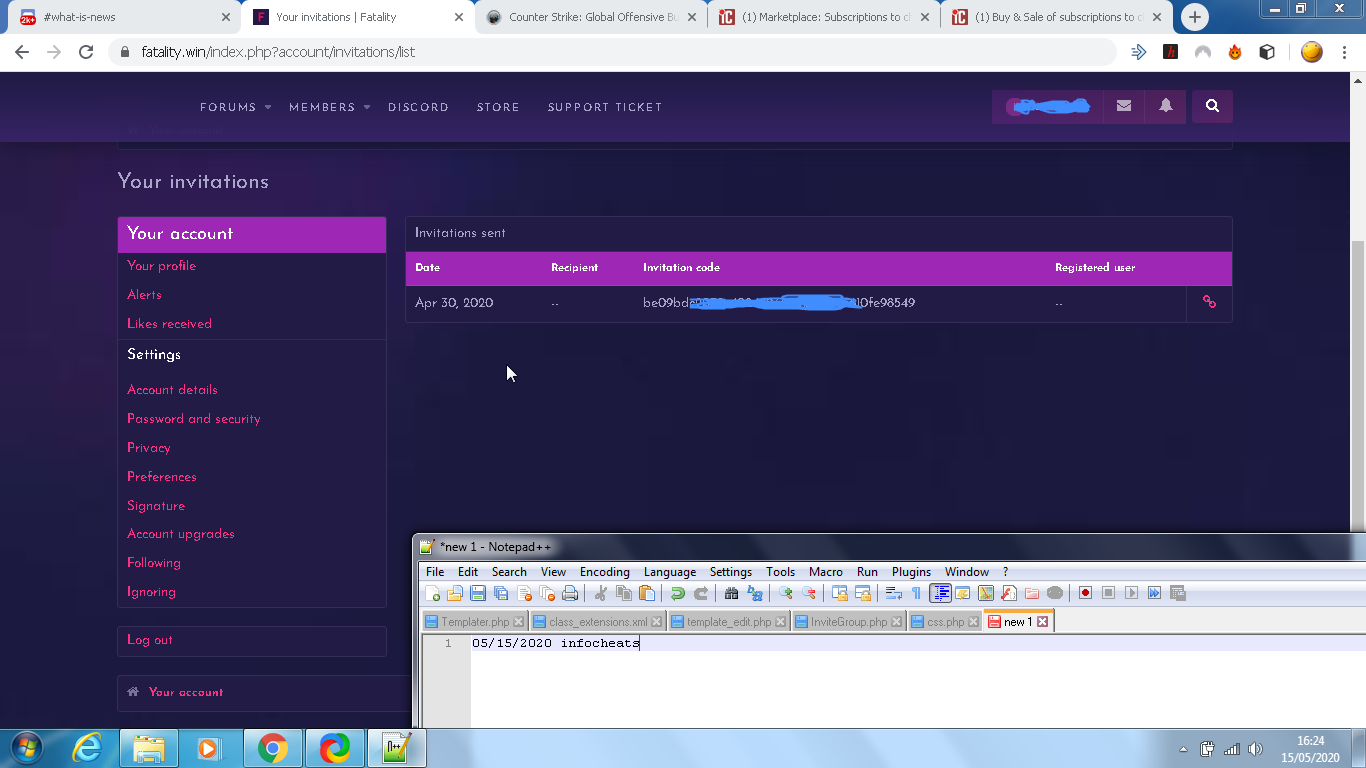Zoom in with magnifier plus icon
This screenshot has width=1366, height=768.
tap(785, 593)
